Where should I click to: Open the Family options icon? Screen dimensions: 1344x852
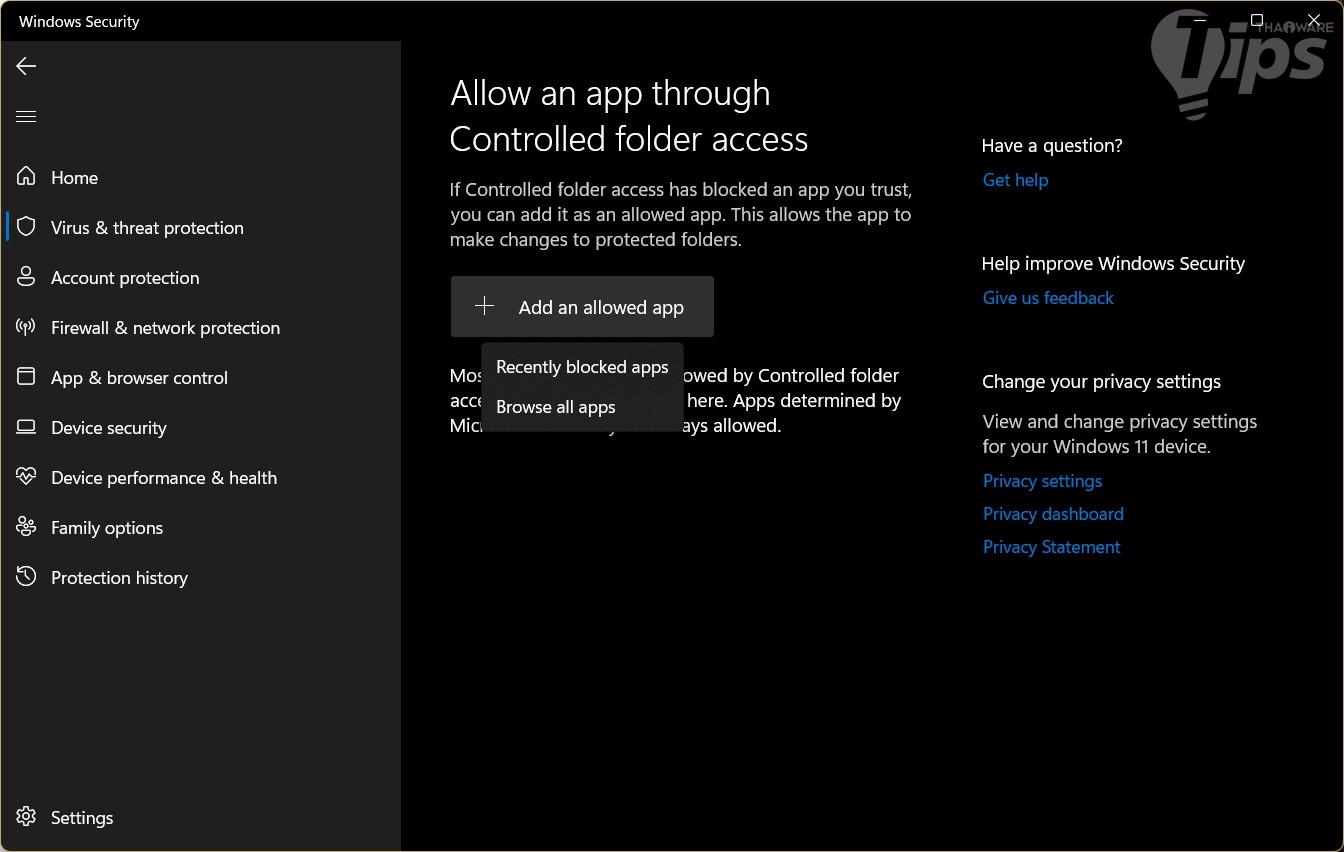(x=26, y=528)
